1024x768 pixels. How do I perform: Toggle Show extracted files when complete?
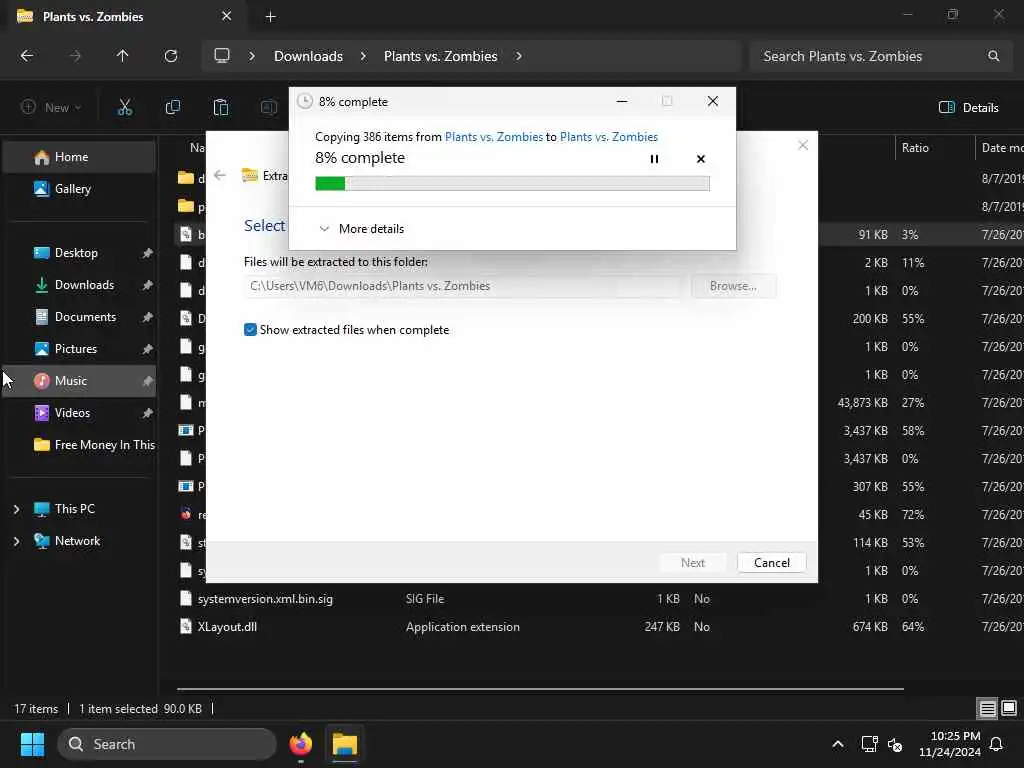click(250, 330)
